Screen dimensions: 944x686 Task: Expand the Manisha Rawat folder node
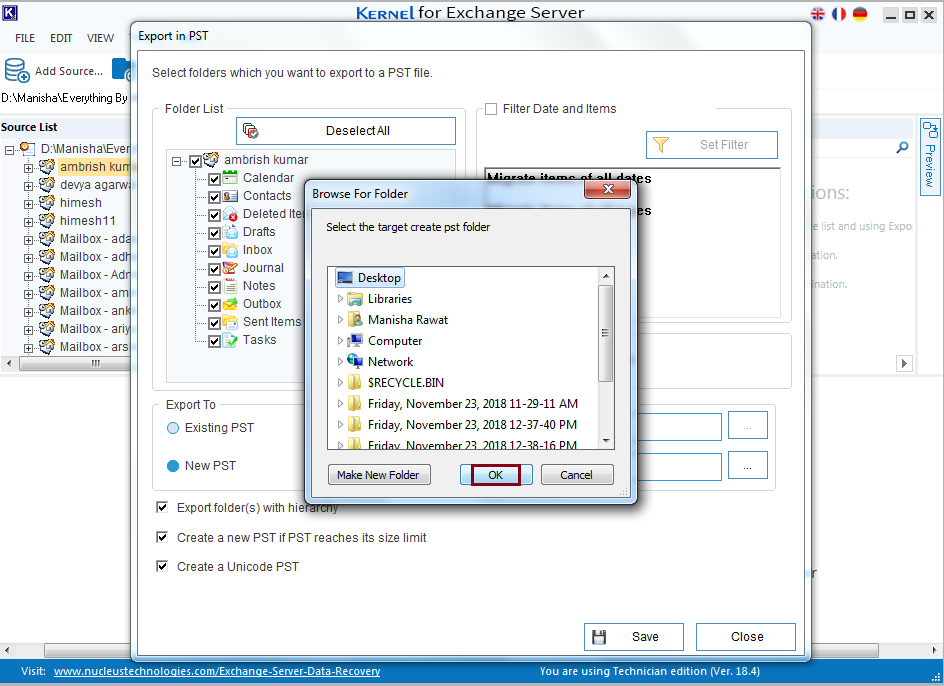(340, 320)
